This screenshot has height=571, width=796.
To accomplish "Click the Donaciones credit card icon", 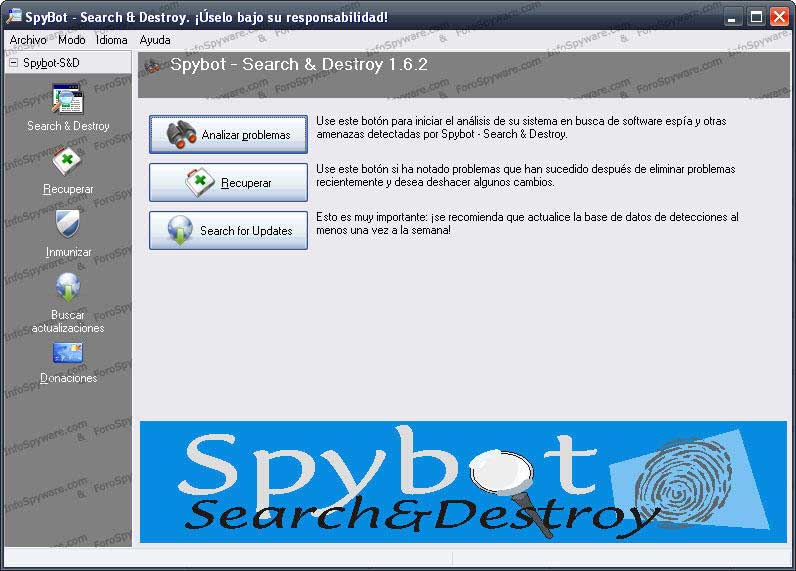I will coord(68,353).
